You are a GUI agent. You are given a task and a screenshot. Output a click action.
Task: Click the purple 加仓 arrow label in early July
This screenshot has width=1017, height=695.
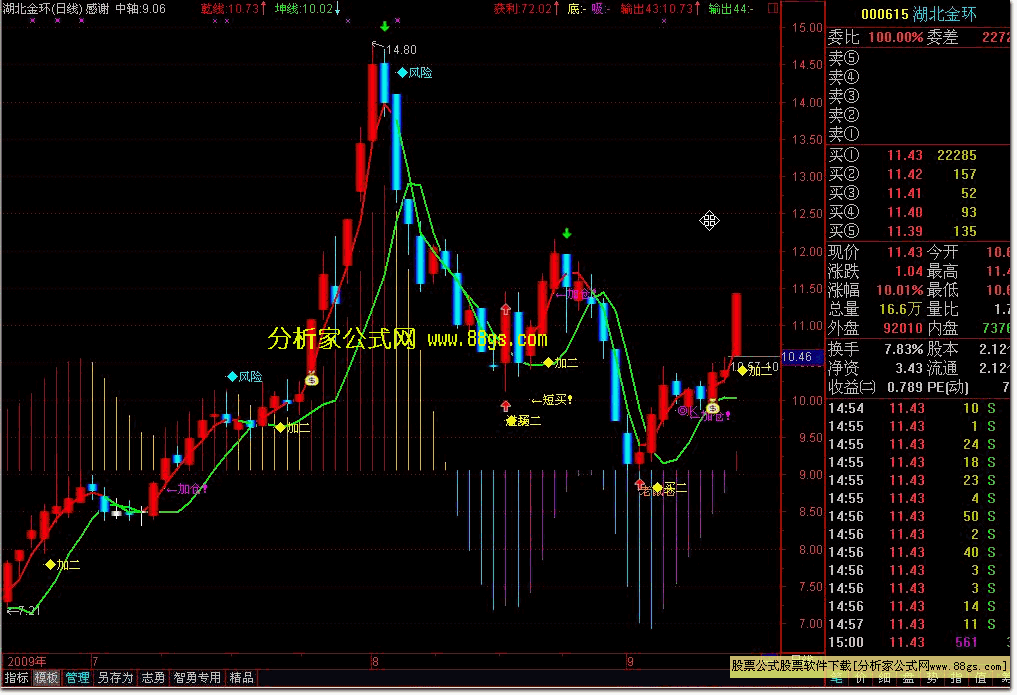[x=187, y=489]
